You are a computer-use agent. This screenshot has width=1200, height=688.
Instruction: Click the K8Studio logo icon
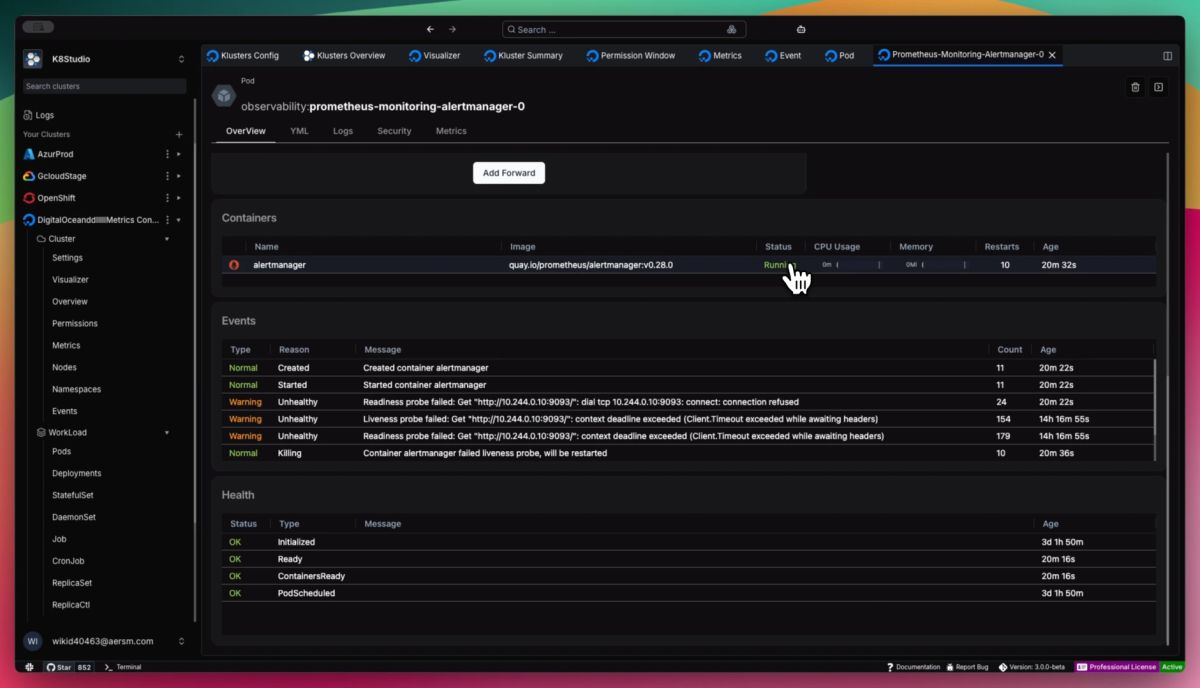pyautogui.click(x=33, y=59)
